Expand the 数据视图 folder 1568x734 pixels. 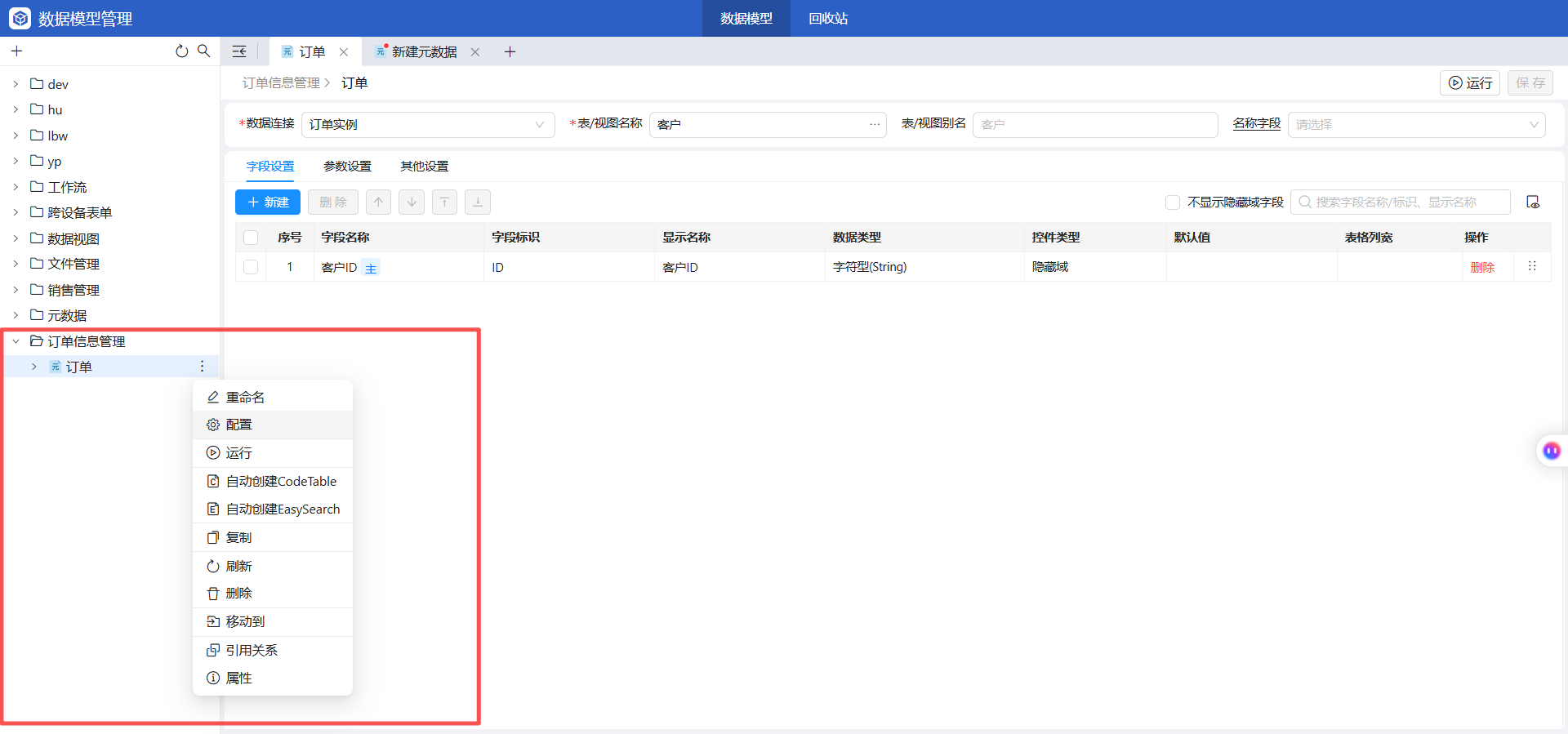click(x=16, y=238)
